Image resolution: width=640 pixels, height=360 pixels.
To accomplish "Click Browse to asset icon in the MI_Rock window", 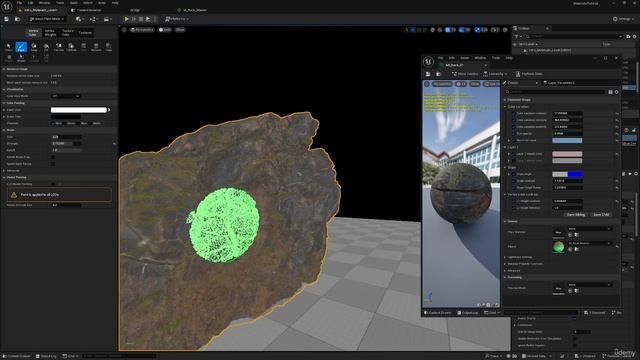I will pyautogui.click(x=438, y=74).
